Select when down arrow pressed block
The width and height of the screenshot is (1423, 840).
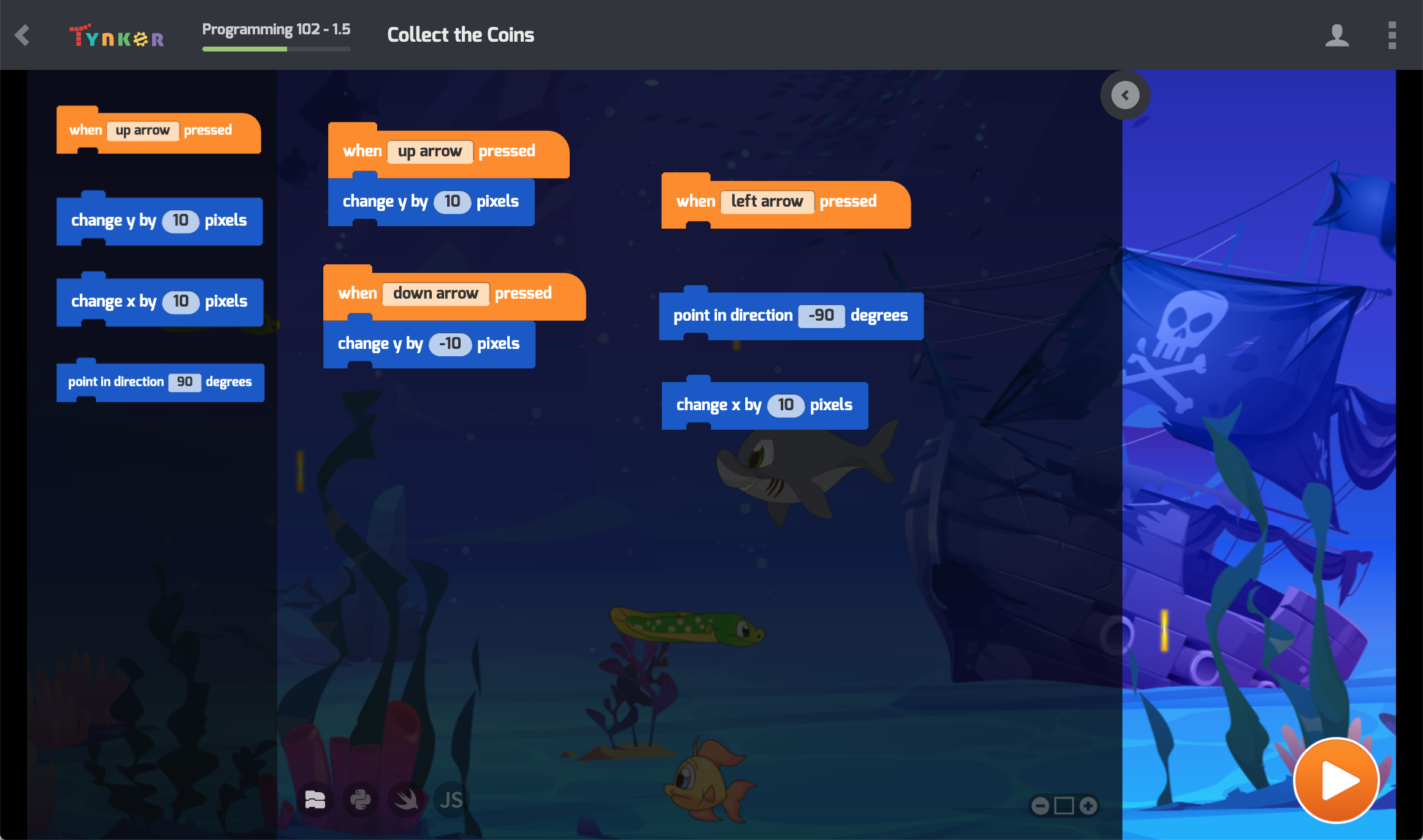455,294
